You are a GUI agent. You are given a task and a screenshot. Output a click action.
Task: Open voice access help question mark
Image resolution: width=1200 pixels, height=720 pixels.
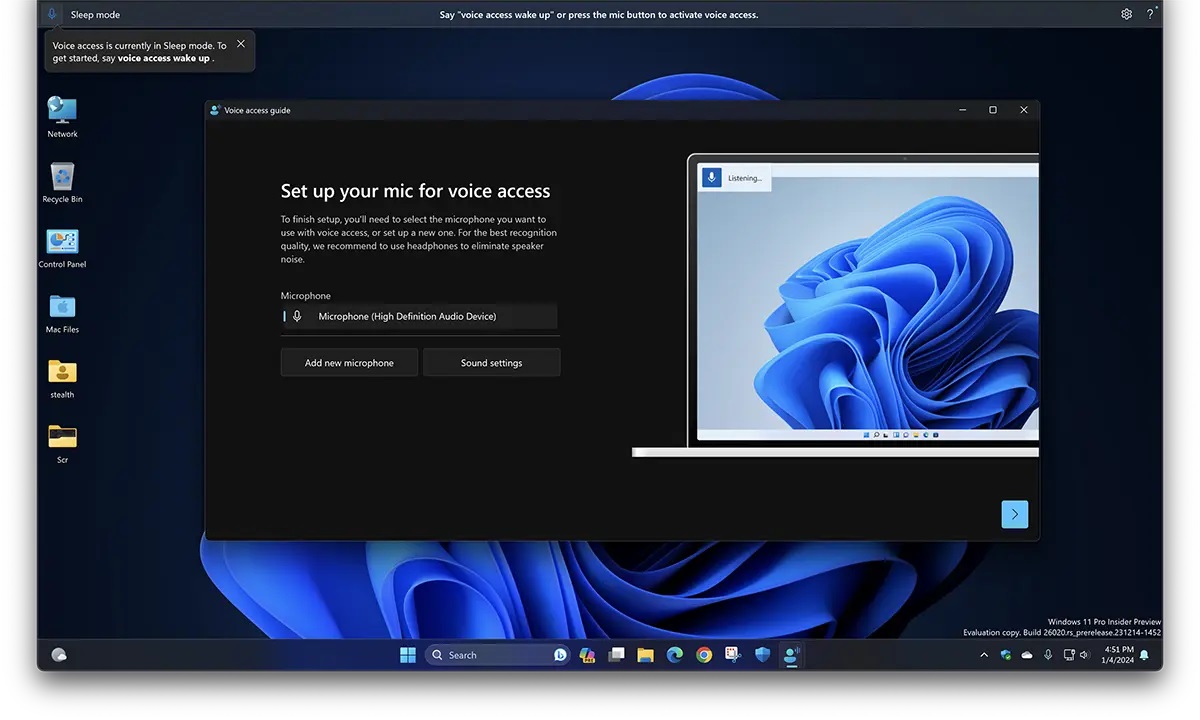click(1150, 14)
